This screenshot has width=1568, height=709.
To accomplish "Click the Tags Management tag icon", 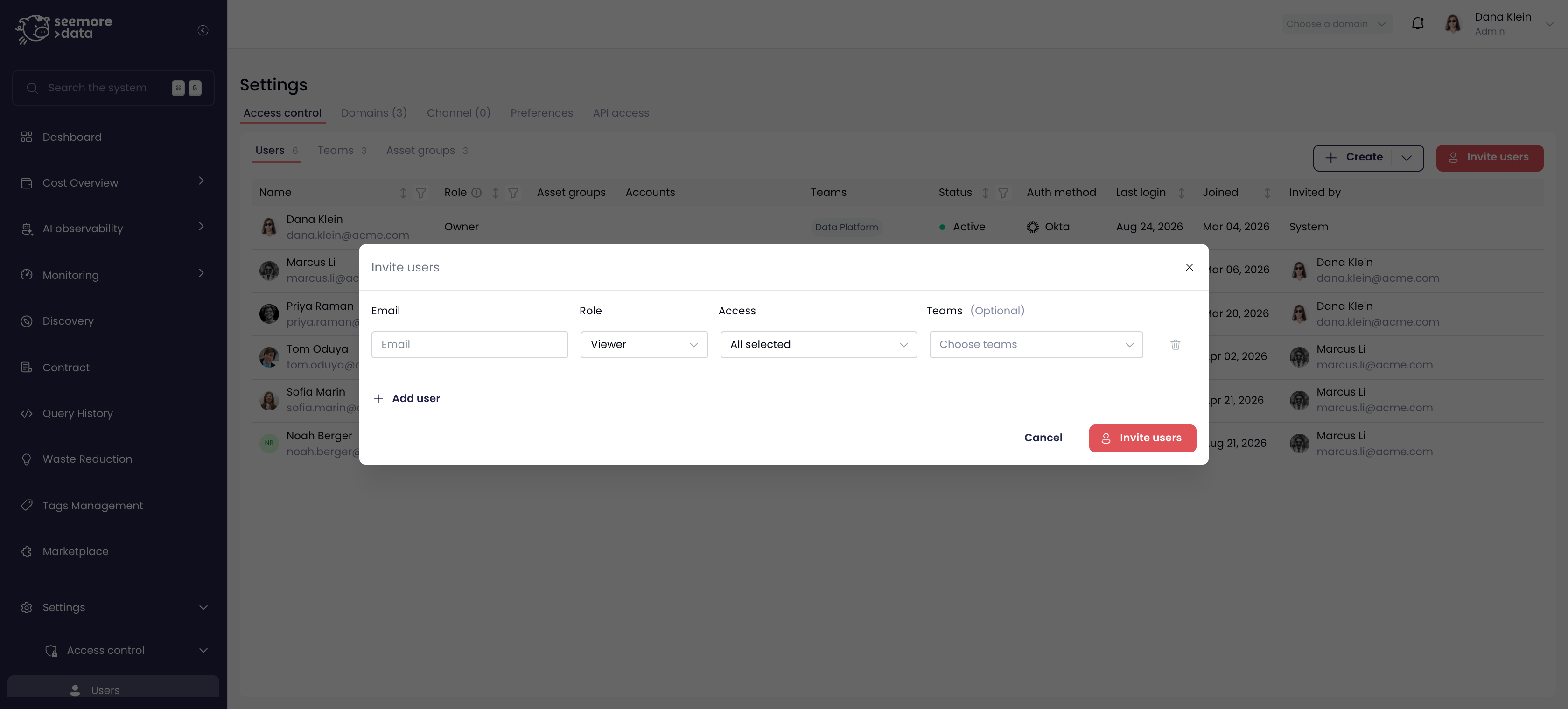I will 26,505.
